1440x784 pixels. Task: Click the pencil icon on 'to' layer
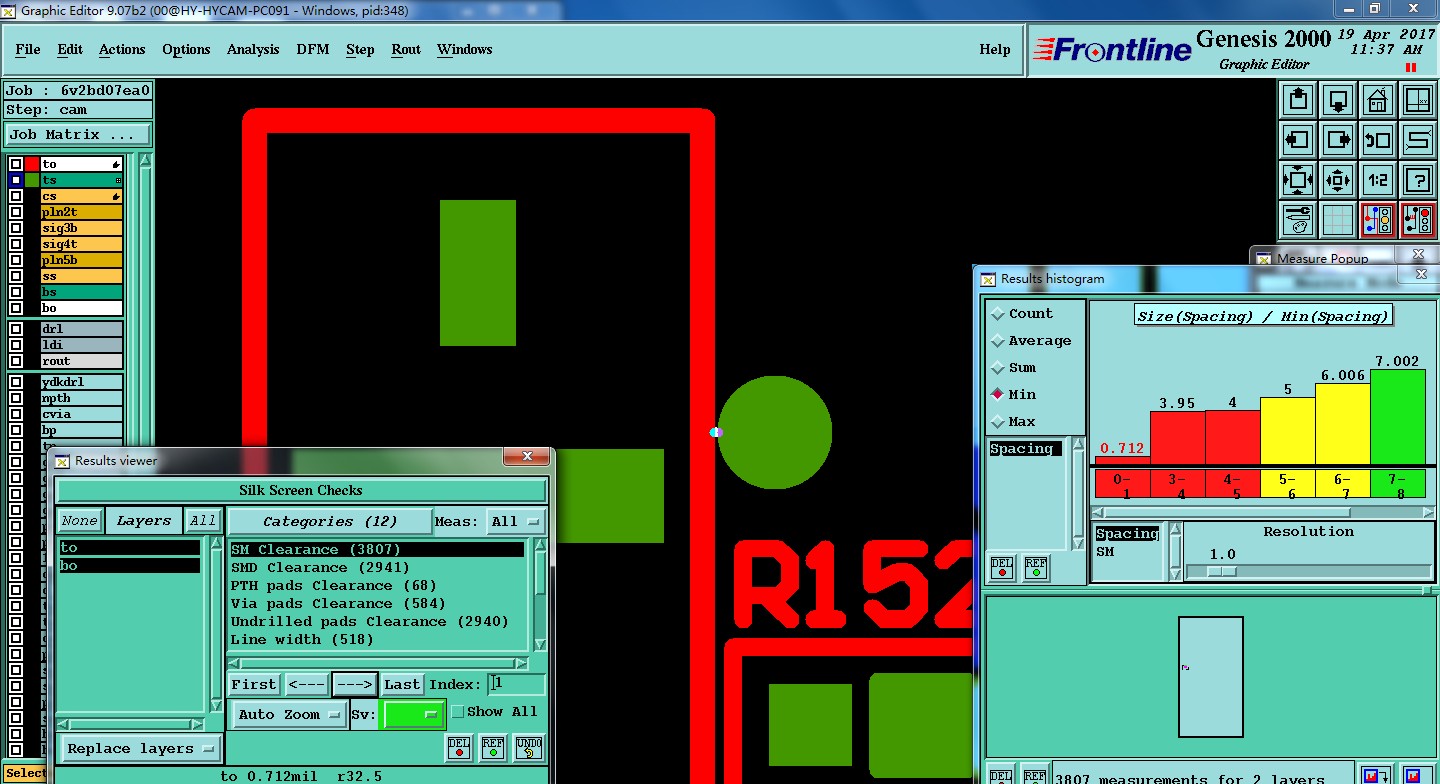pyautogui.click(x=116, y=164)
